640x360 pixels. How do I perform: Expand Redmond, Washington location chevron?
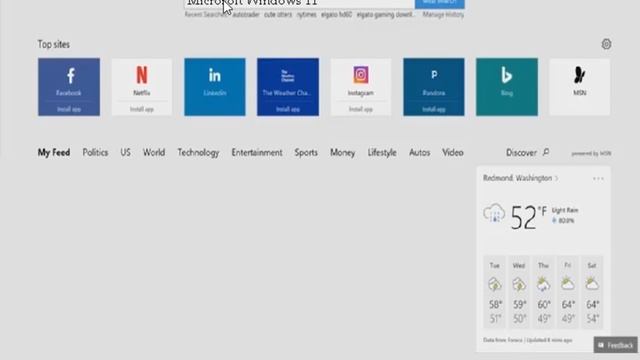pos(556,178)
